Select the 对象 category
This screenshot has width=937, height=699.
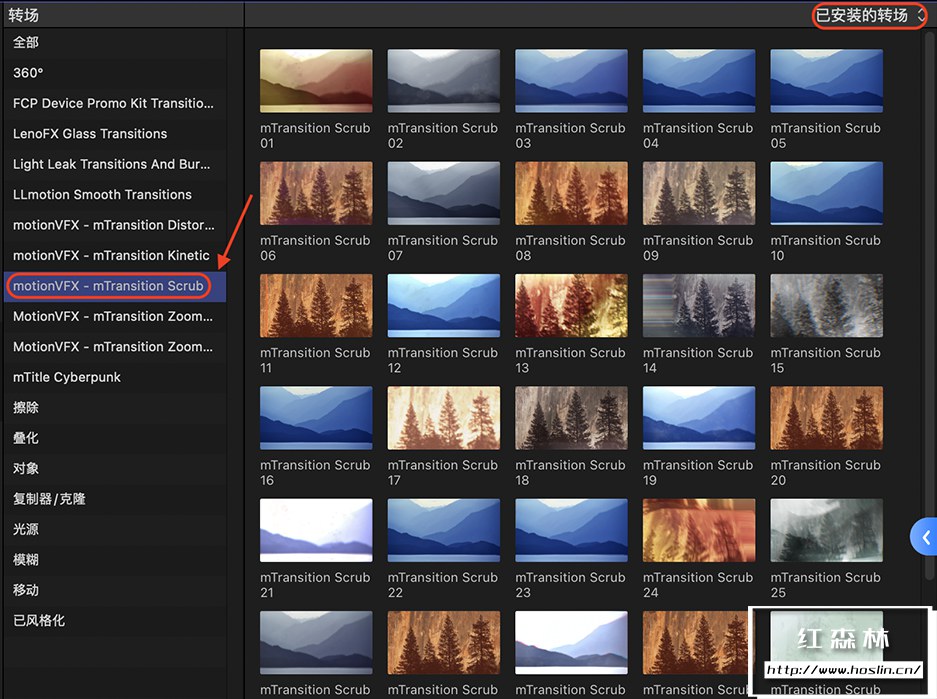tap(115, 469)
